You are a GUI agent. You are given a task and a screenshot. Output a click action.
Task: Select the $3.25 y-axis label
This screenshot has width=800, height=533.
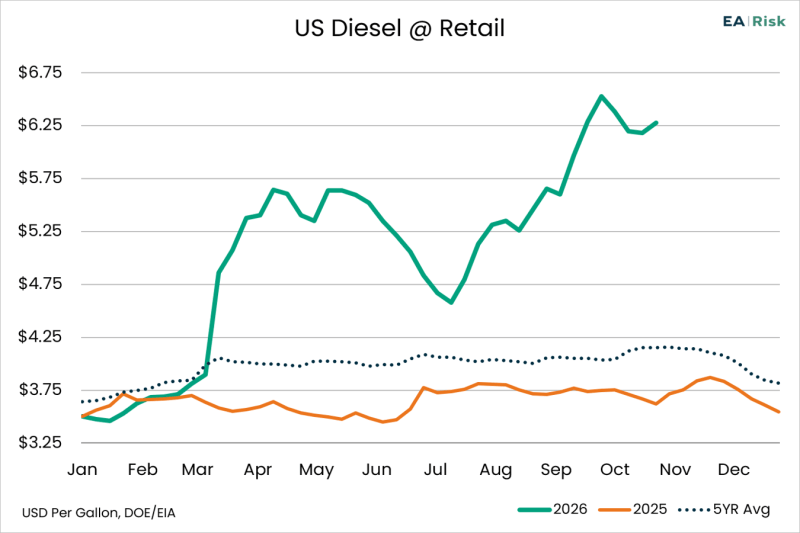(40, 442)
